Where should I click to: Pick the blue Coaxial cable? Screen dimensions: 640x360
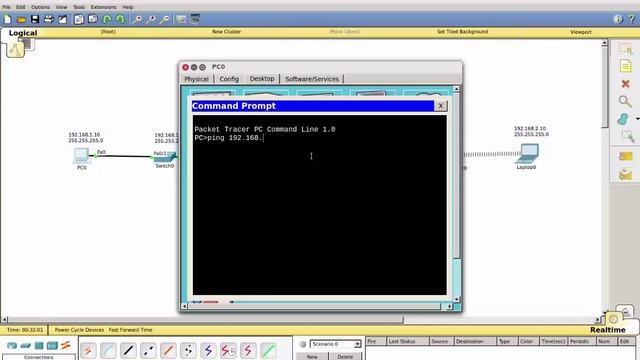coord(208,351)
